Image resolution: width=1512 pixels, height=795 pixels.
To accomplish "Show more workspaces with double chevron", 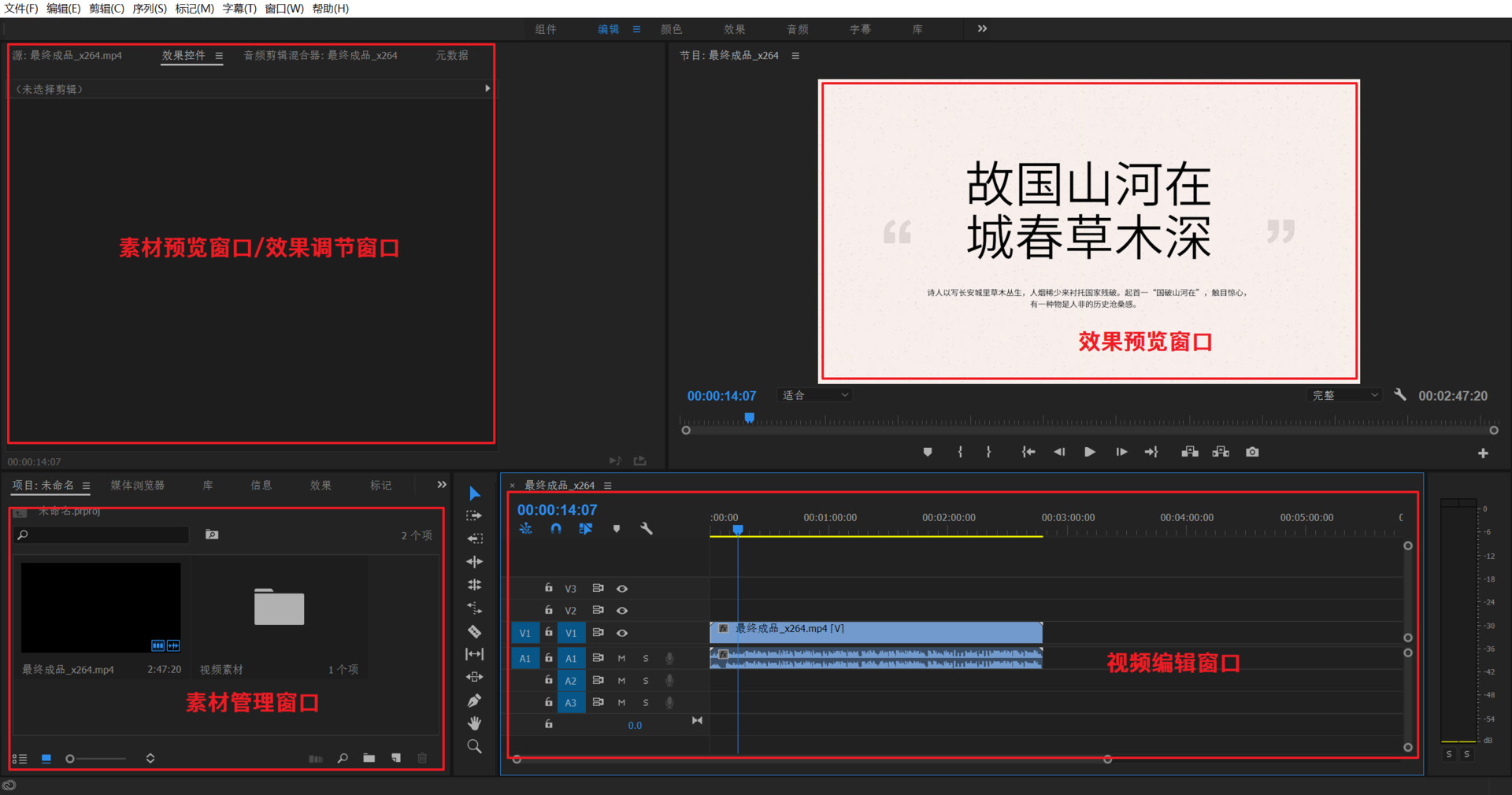I will [982, 28].
